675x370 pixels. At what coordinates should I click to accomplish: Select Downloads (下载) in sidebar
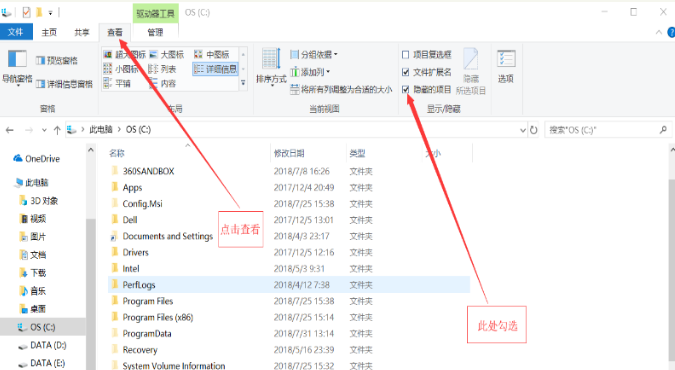coord(33,273)
